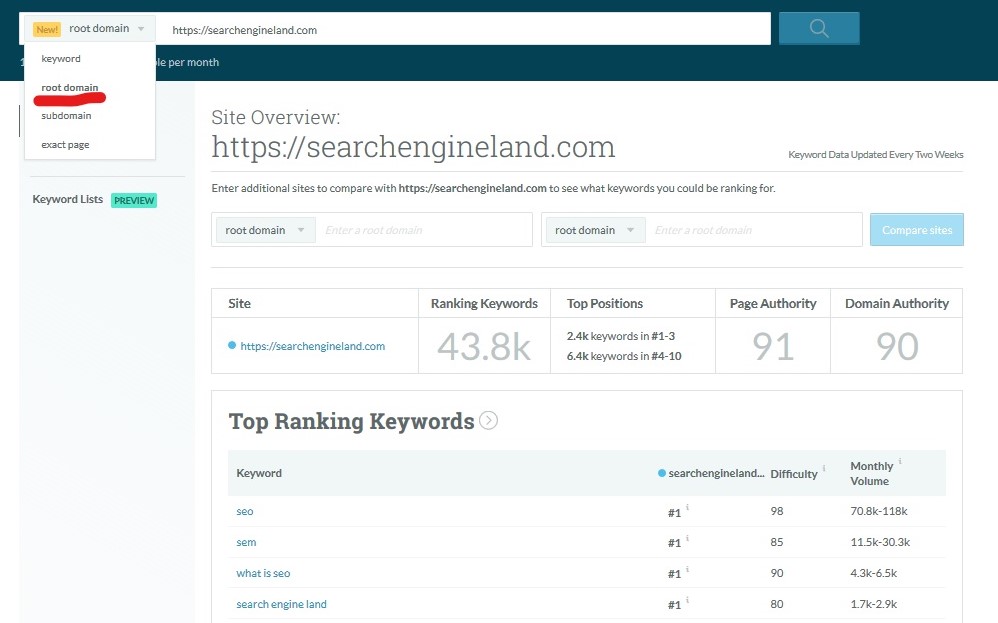Open the Top Ranking Keywords arrow icon

pos(488,420)
